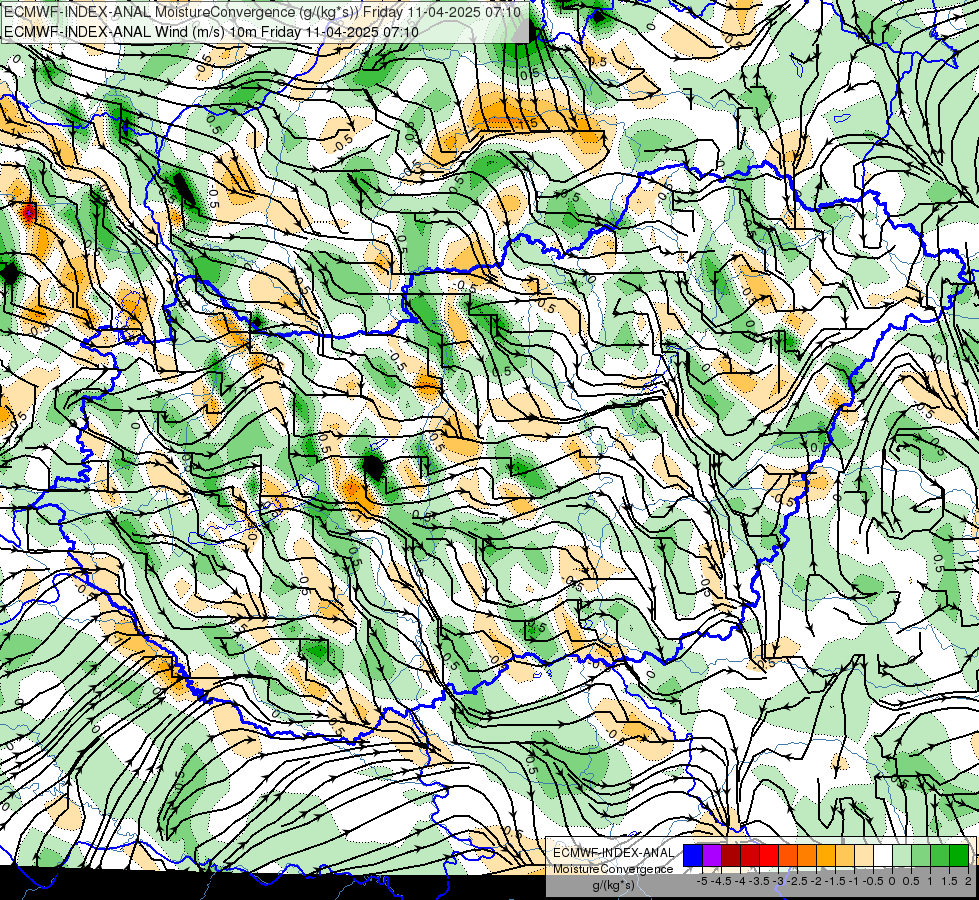The width and height of the screenshot is (979, 900).
Task: Click the large black convergence blob in the map center
Action: point(373,467)
